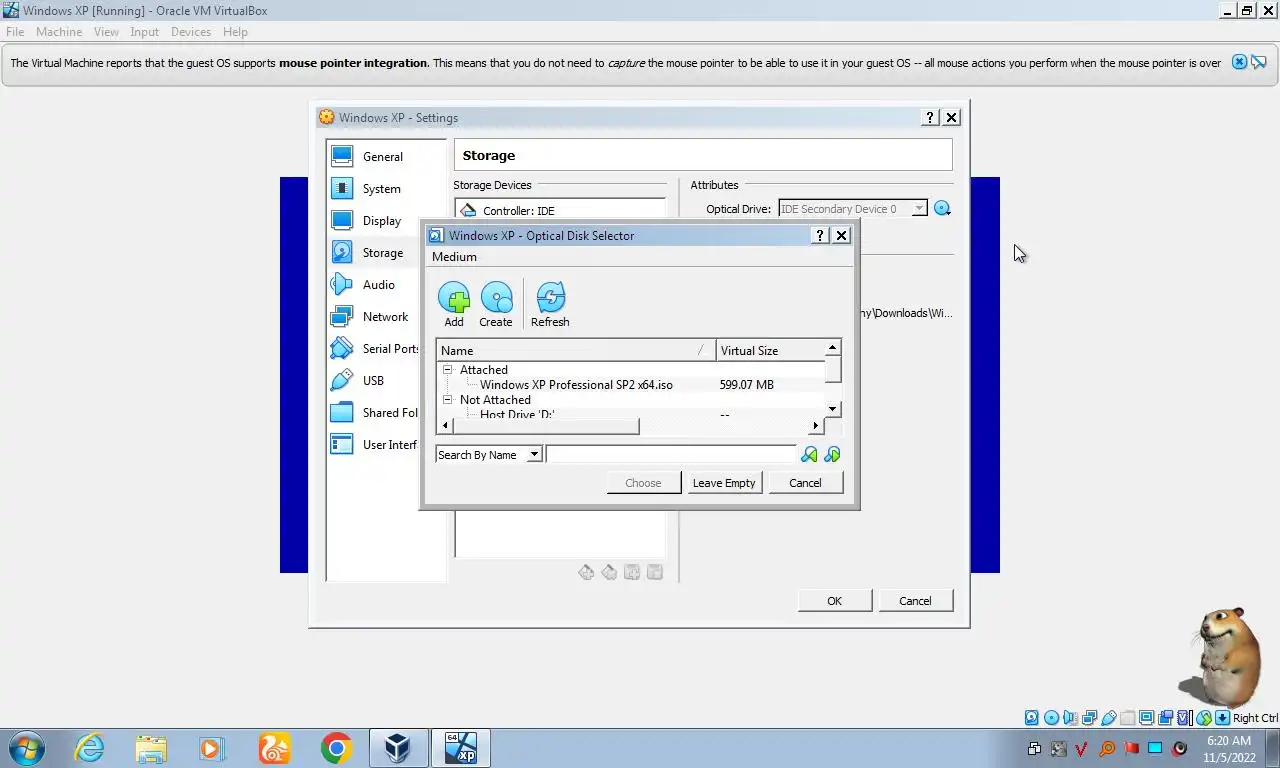The image size is (1280, 768).
Task: Open Internet Explorer from the taskbar
Action: click(89, 748)
